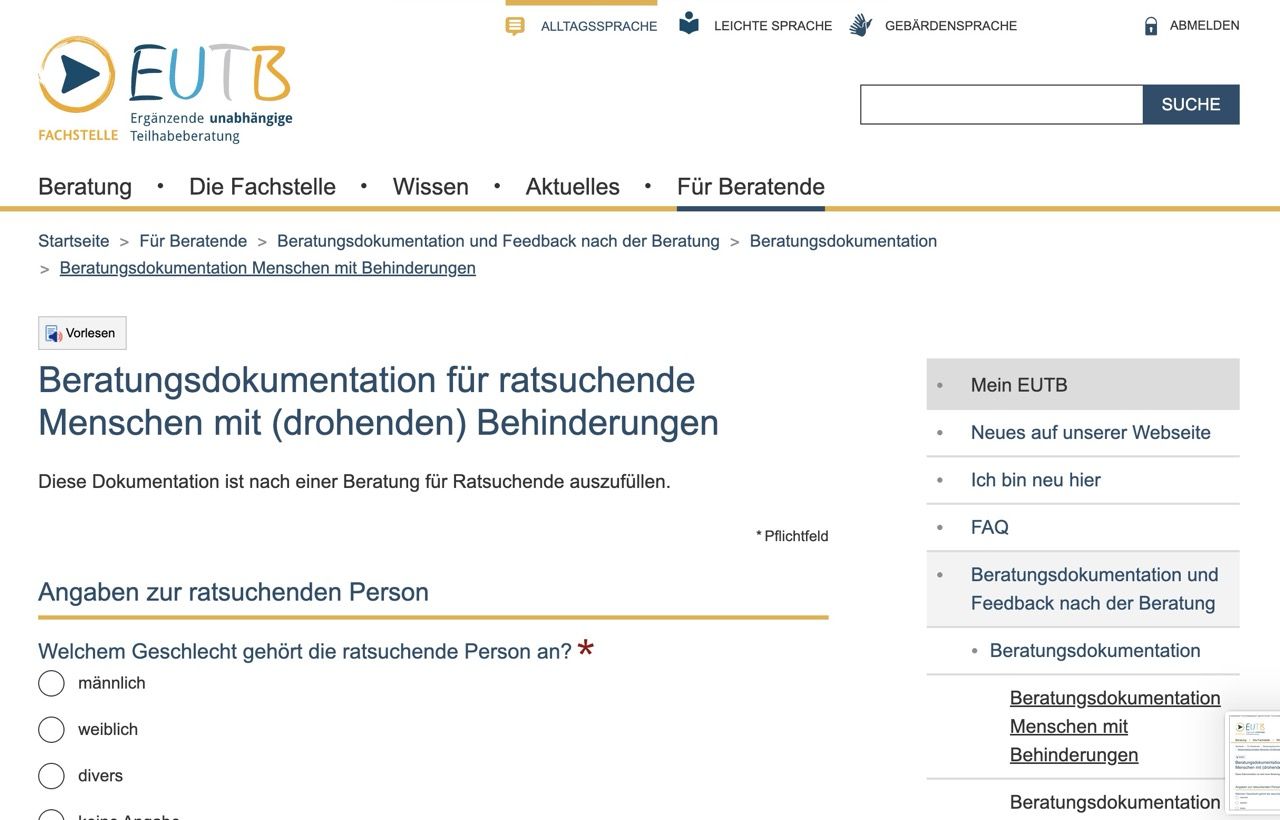The height and width of the screenshot is (820, 1280).
Task: Click the Leichte Sprache book icon
Action: pyautogui.click(x=689, y=24)
